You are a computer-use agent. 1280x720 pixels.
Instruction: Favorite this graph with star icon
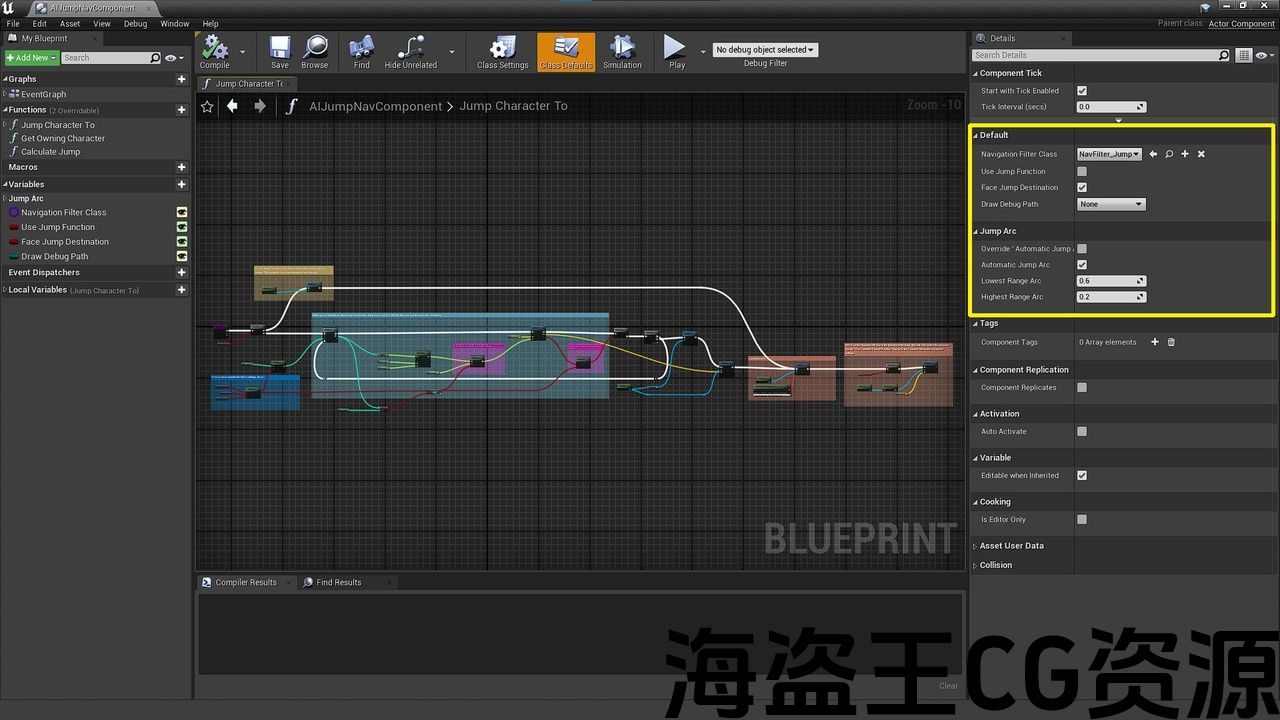[x=207, y=106]
